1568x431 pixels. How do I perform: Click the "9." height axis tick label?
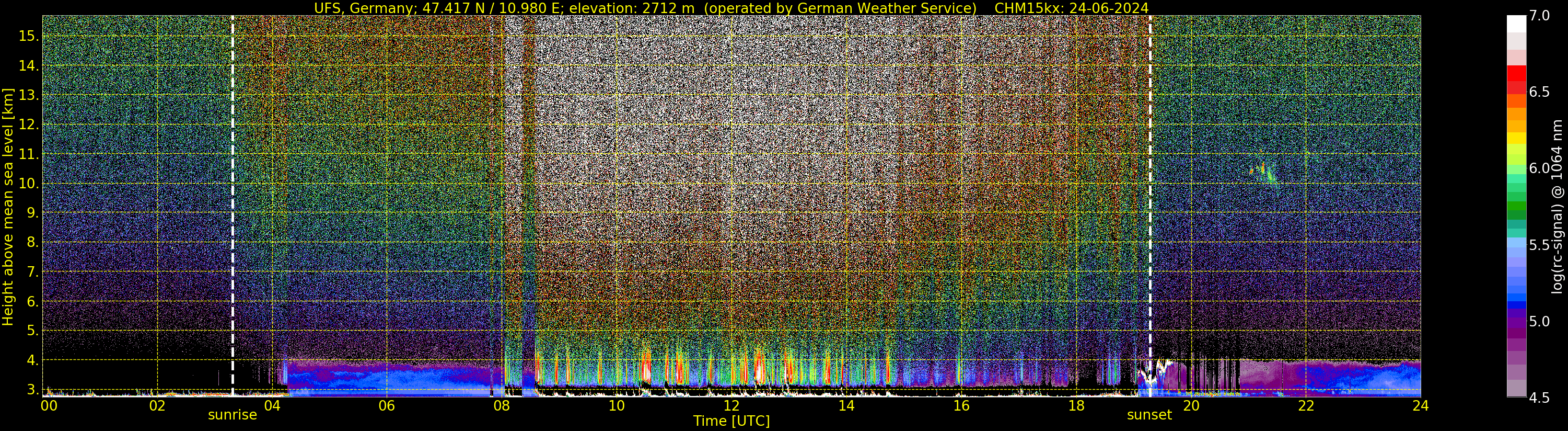tap(32, 213)
